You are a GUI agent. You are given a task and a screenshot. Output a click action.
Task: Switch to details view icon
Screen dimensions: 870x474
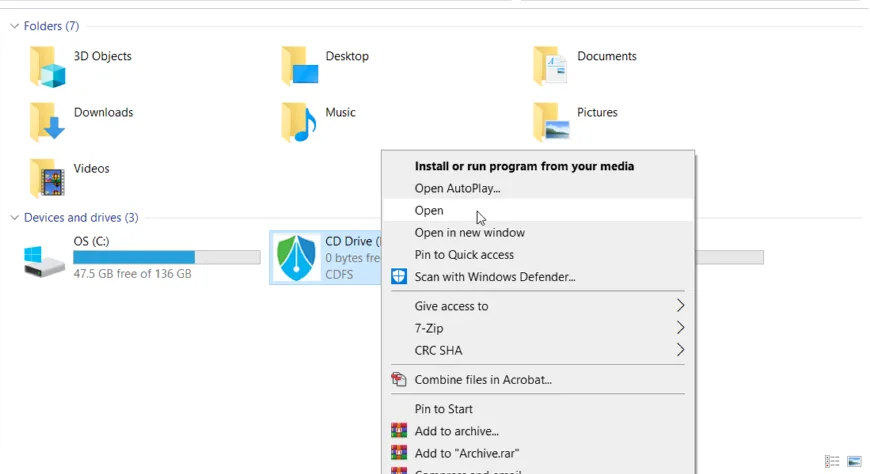coord(832,461)
